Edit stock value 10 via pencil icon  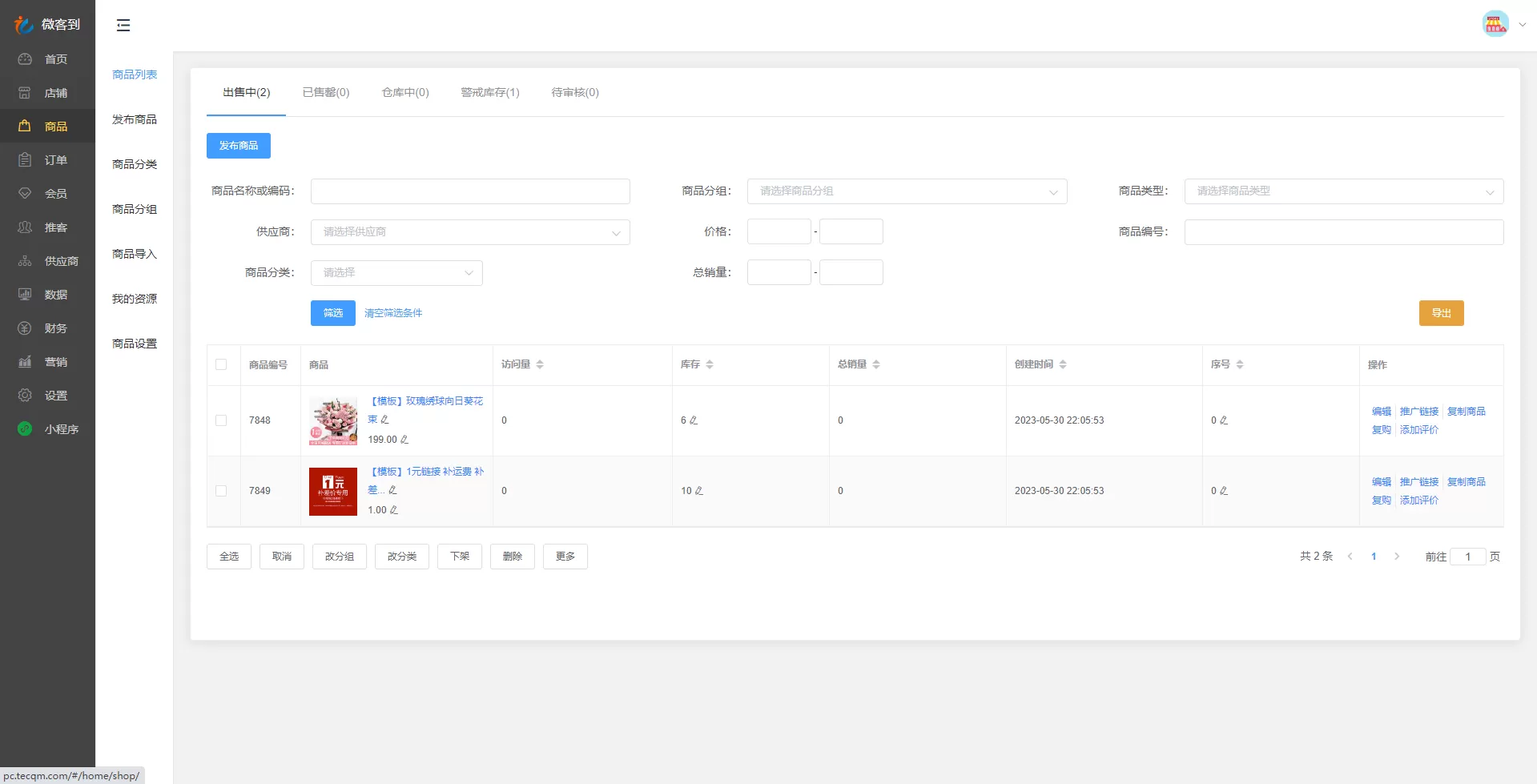(x=699, y=491)
